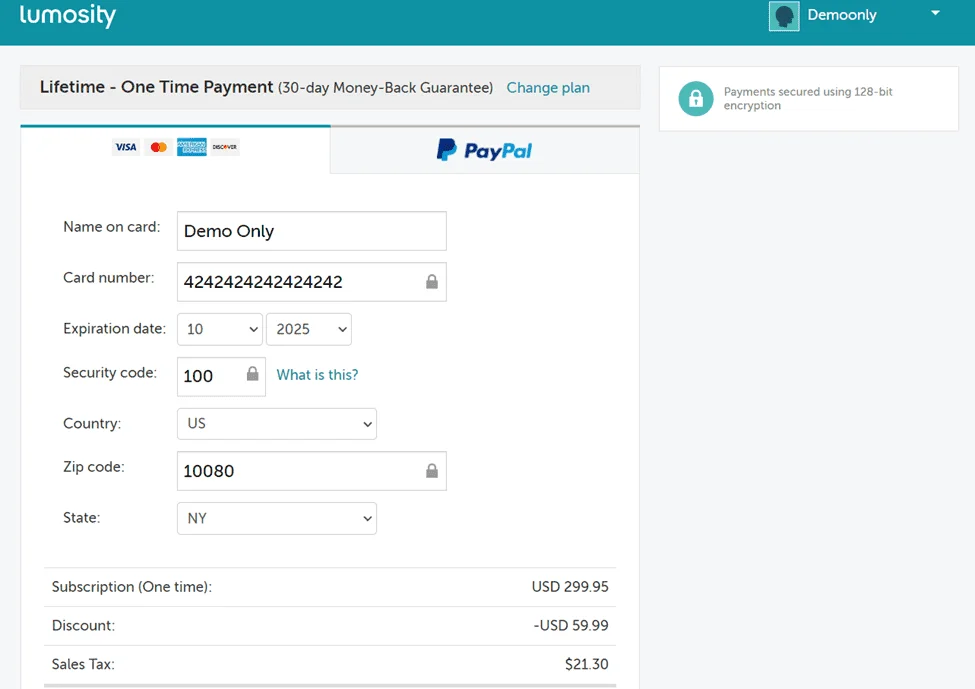Click the Discover card icon

(224, 147)
